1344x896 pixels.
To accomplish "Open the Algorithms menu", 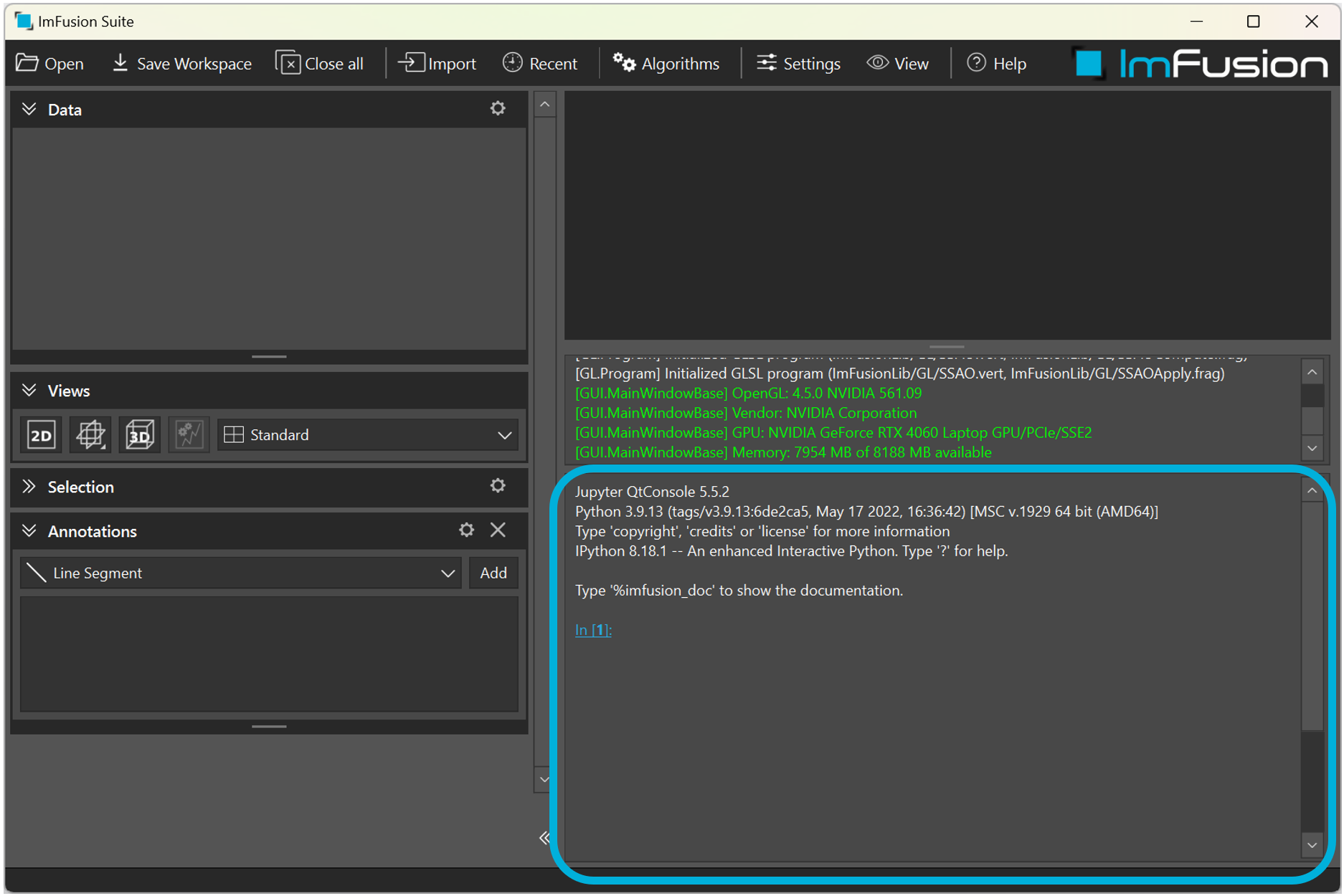I will click(666, 64).
